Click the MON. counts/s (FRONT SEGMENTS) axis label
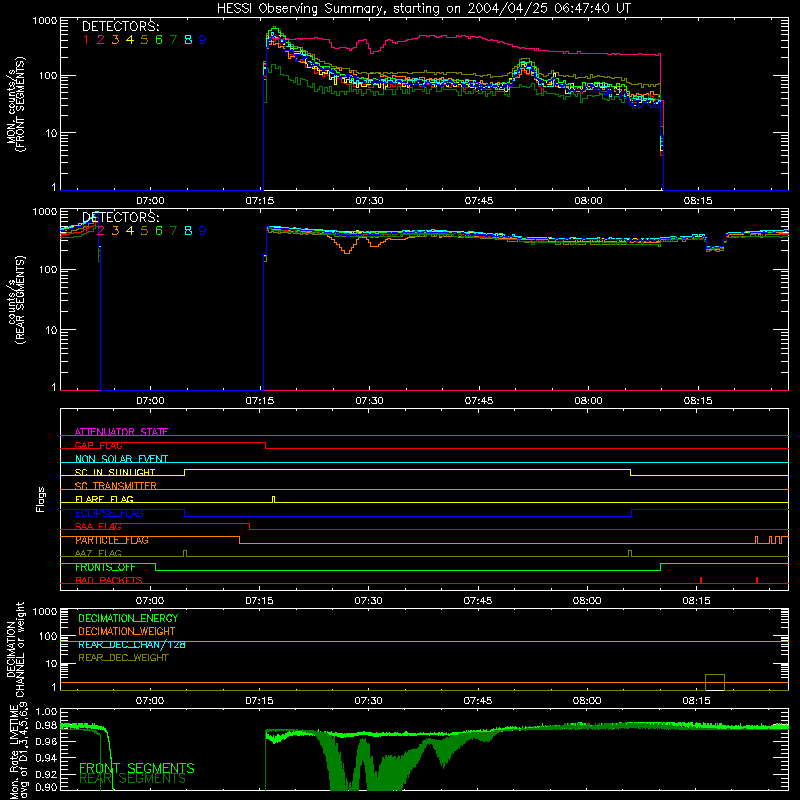The image size is (800, 800). coord(16,104)
